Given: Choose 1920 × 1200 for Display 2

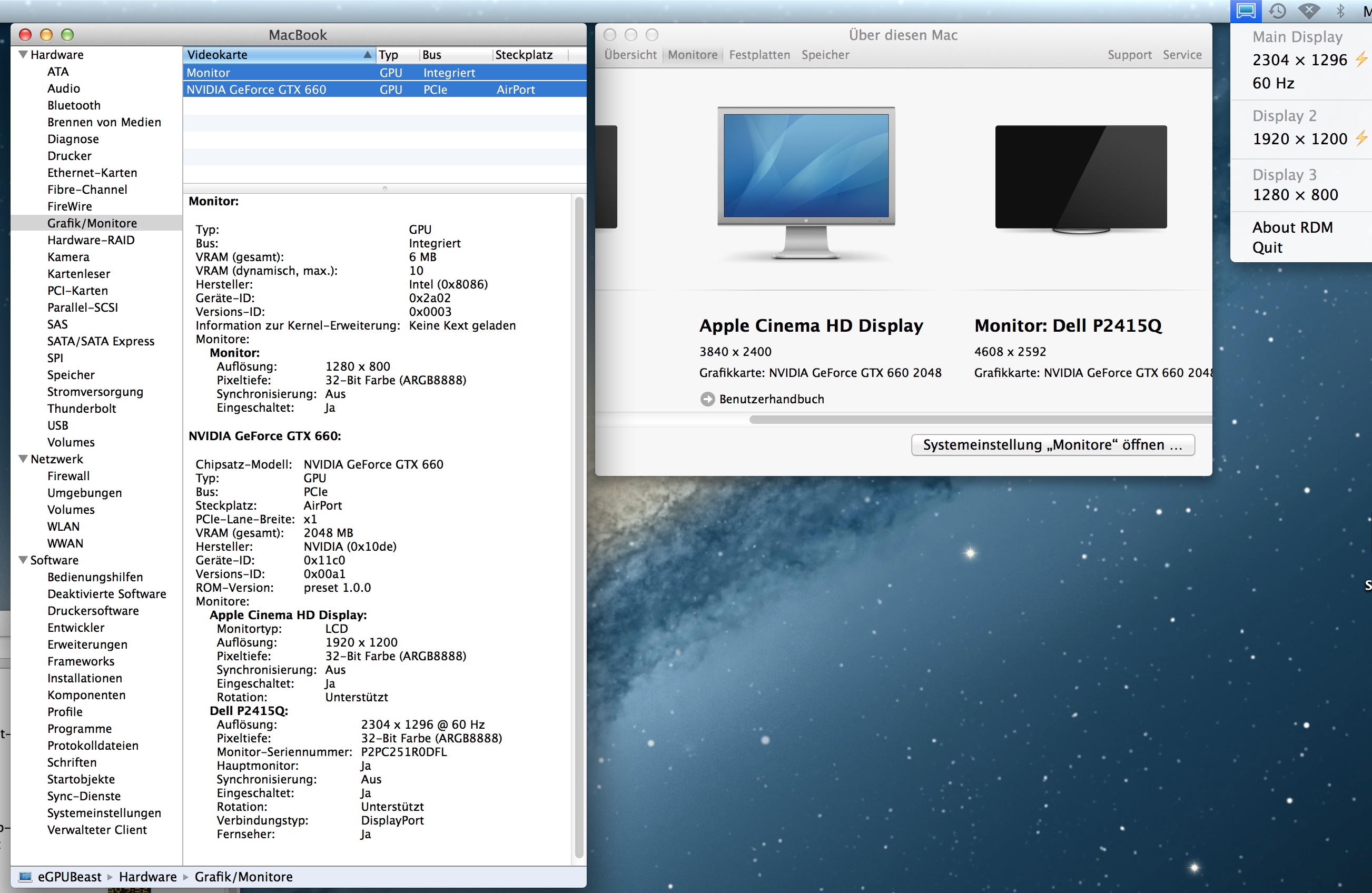Looking at the screenshot, I should tap(1299, 139).
